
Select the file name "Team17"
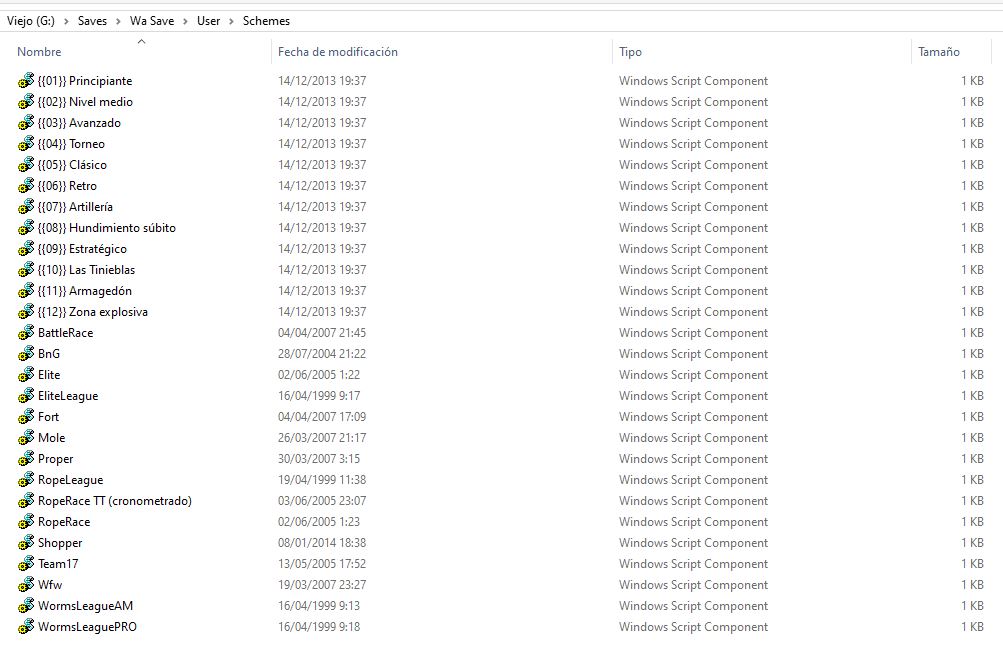pyautogui.click(x=58, y=564)
